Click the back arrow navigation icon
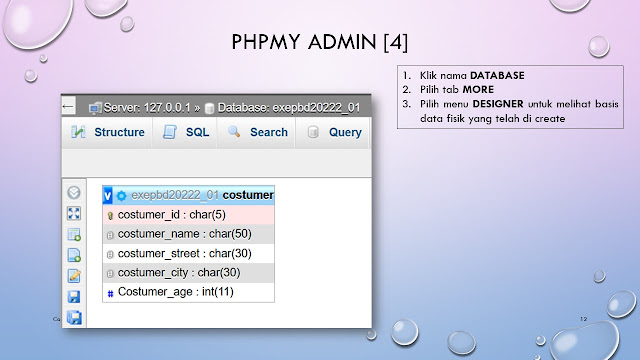This screenshot has height=360, width=640. [x=68, y=107]
